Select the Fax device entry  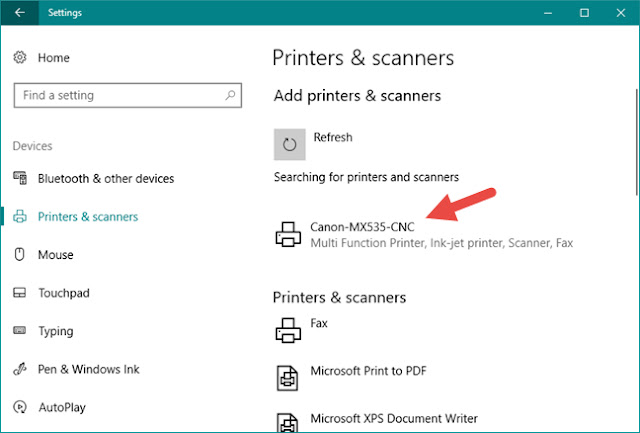coord(319,323)
